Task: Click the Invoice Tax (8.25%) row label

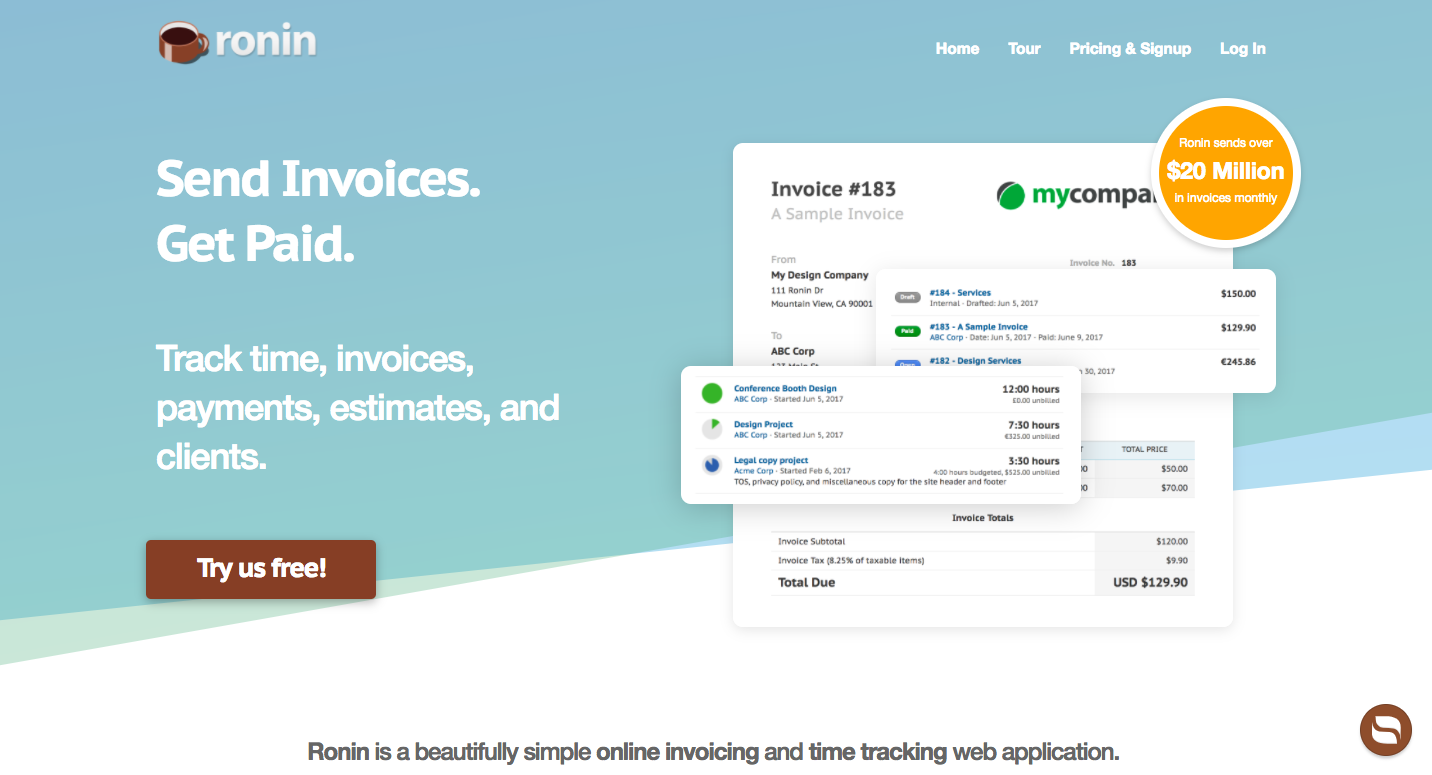Action: [851, 560]
